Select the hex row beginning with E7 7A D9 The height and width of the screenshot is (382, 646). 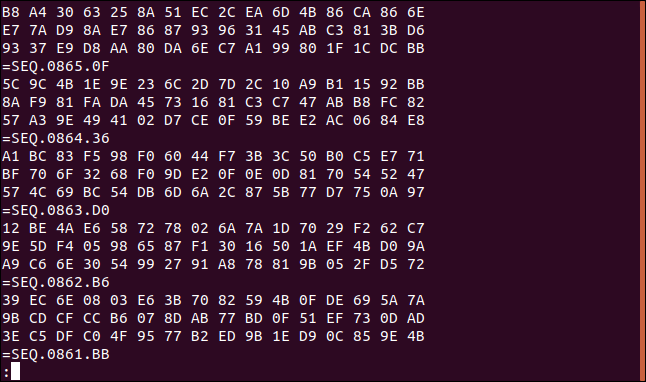213,30
